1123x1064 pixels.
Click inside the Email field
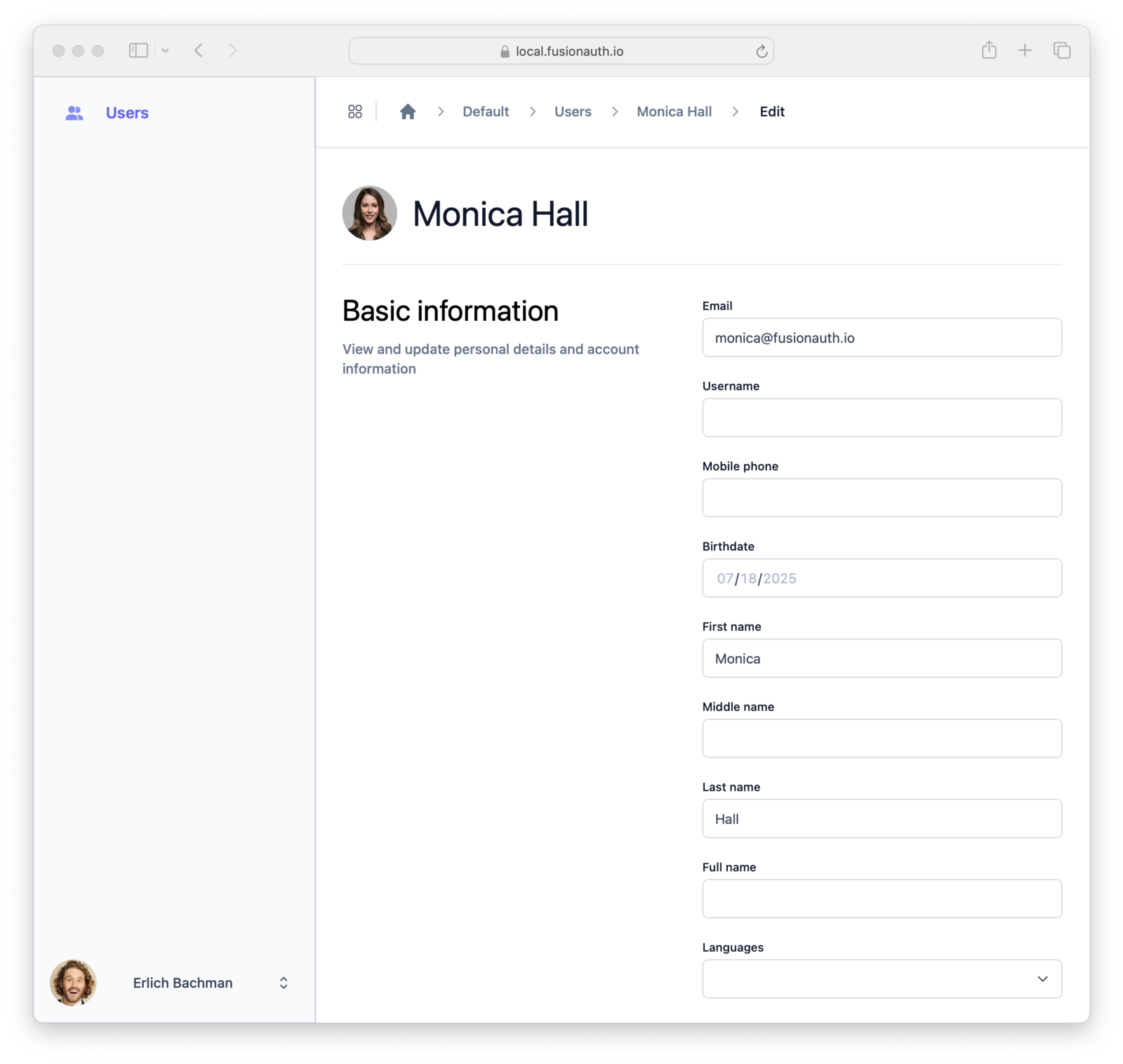pos(882,338)
